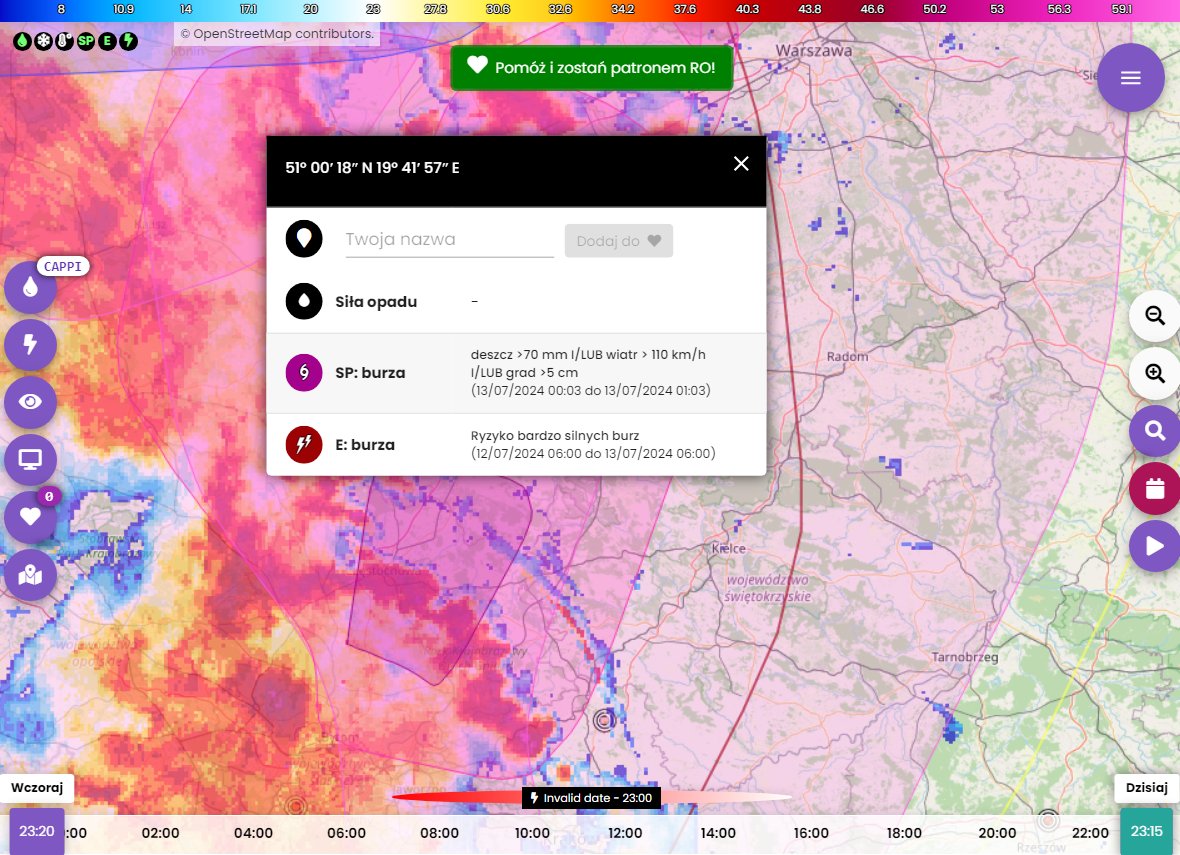Select the map marker tool in sidebar

(x=30, y=575)
